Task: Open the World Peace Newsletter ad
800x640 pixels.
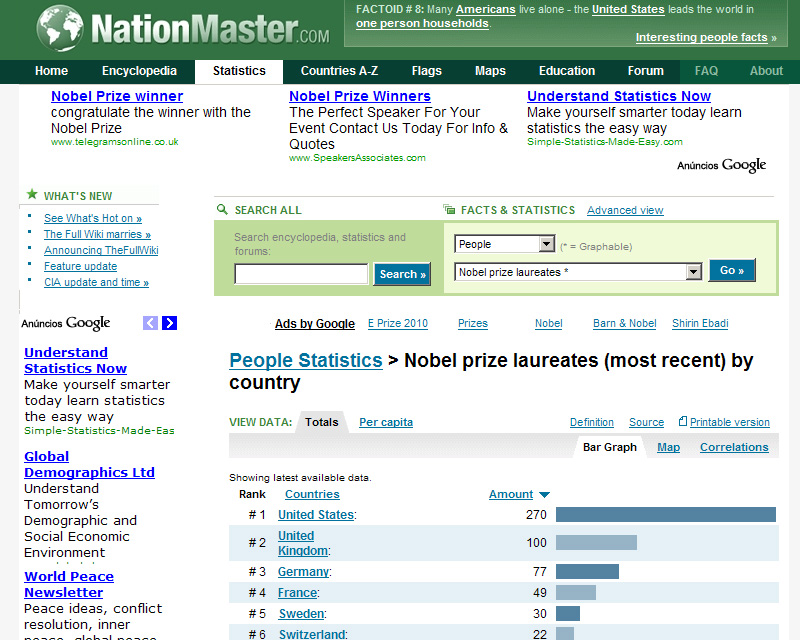Action: [x=69, y=584]
